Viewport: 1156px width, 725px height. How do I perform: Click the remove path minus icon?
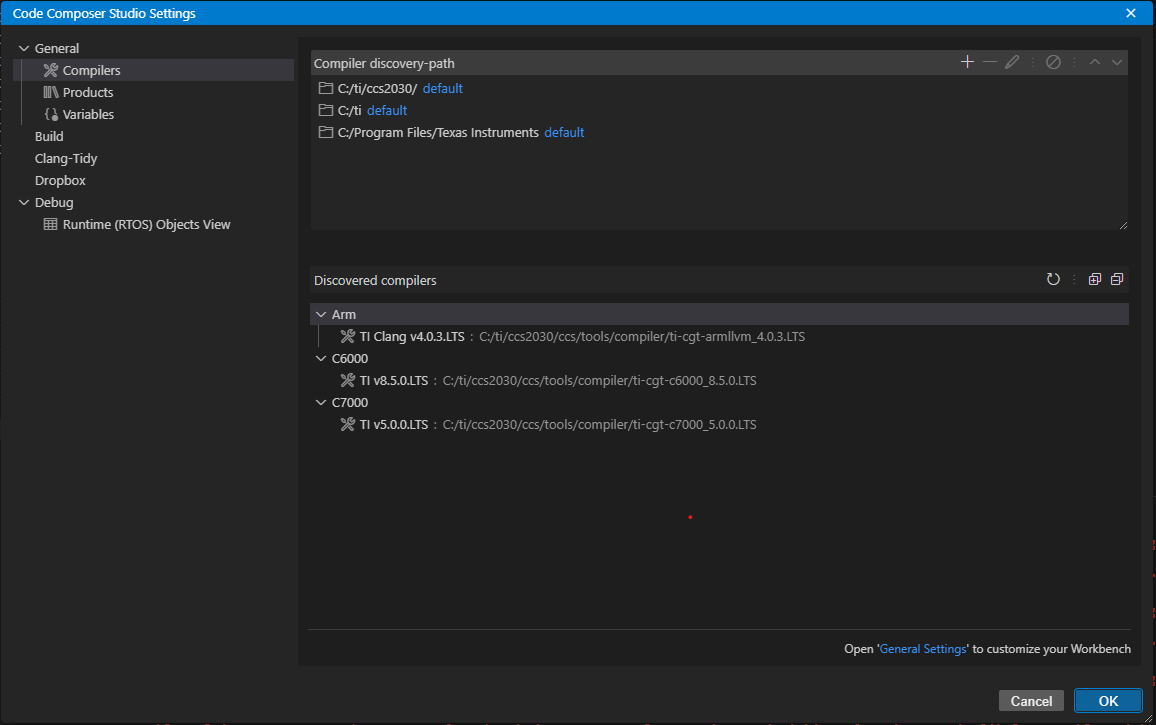(x=990, y=62)
